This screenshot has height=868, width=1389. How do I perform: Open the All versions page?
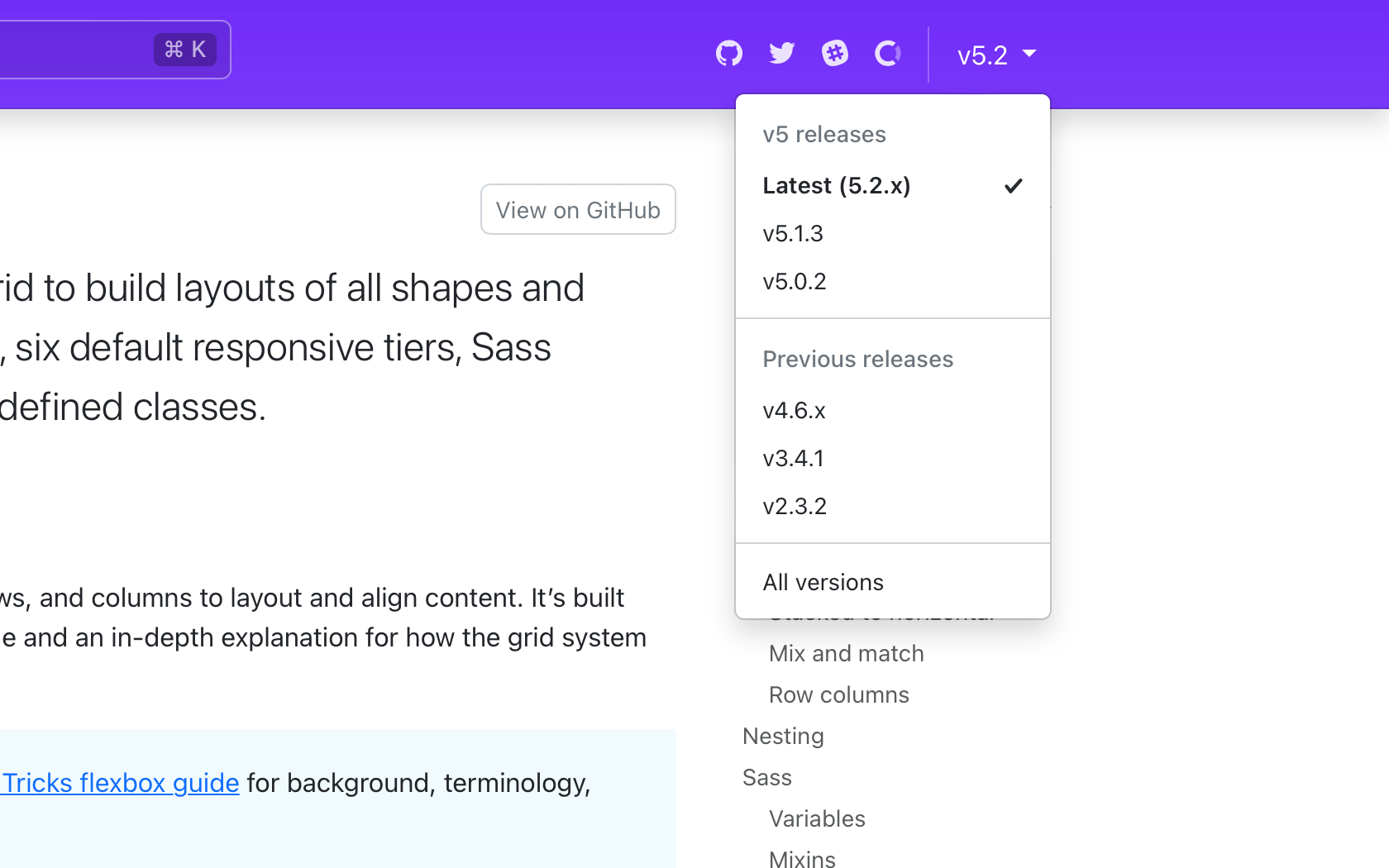tap(823, 583)
